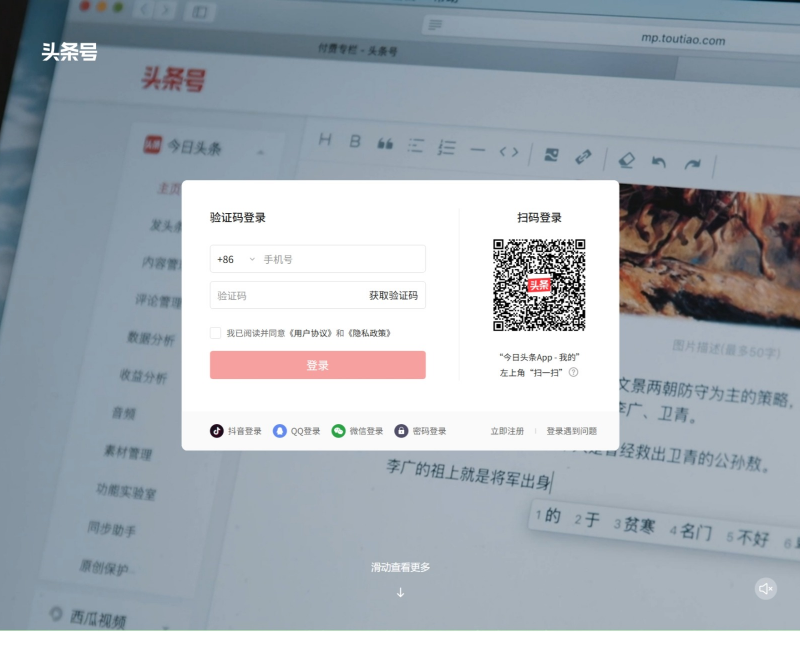This screenshot has height=650, width=800.
Task: Click the Douyin login icon
Action: [x=217, y=431]
